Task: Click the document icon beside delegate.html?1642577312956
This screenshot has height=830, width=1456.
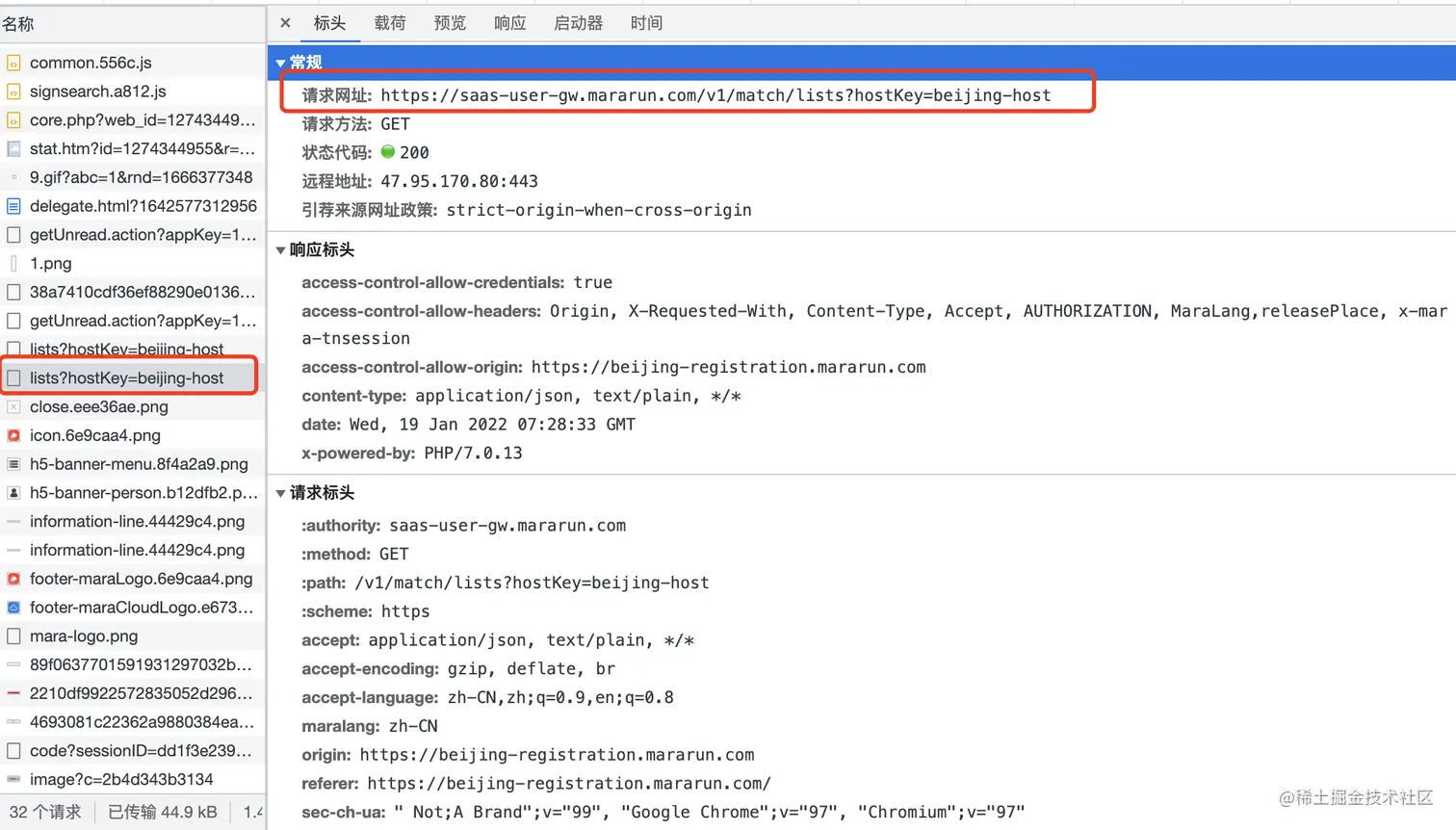Action: [x=13, y=206]
